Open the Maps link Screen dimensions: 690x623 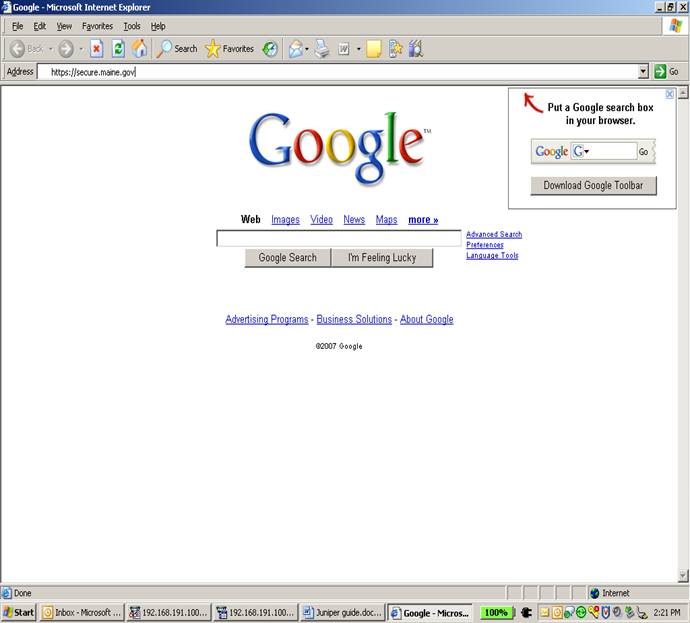tap(386, 220)
